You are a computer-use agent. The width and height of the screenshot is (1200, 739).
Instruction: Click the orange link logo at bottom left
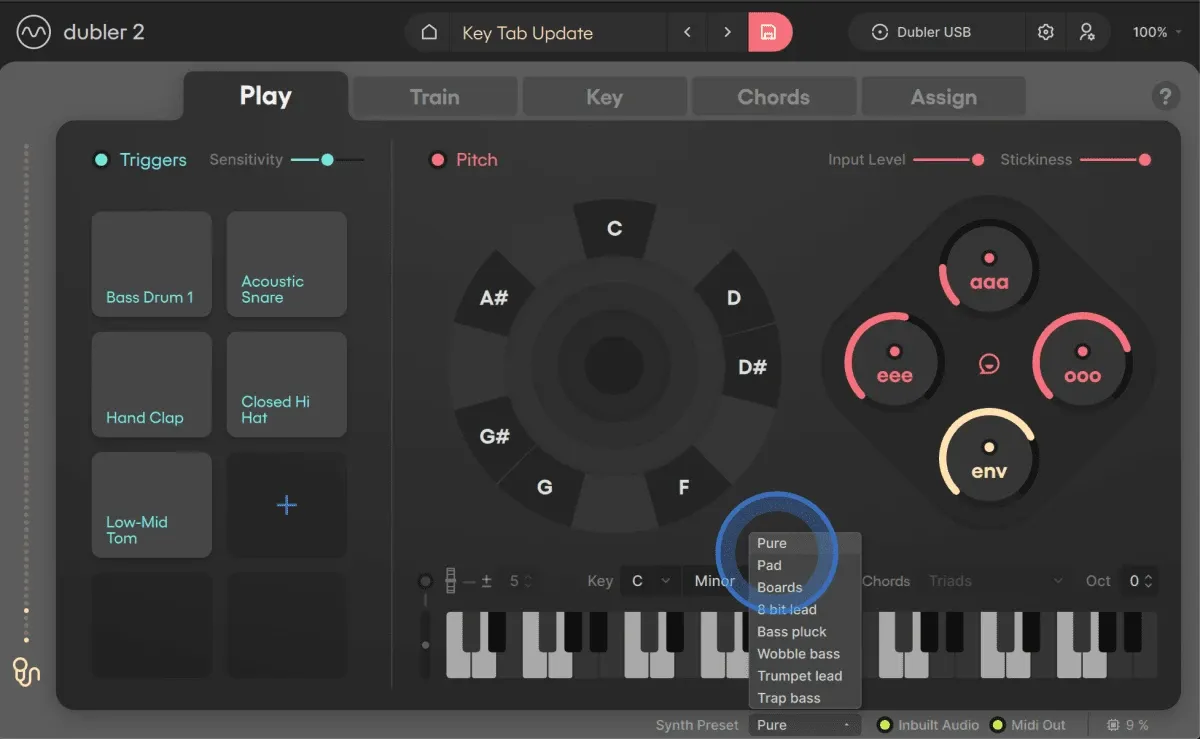[x=26, y=671]
